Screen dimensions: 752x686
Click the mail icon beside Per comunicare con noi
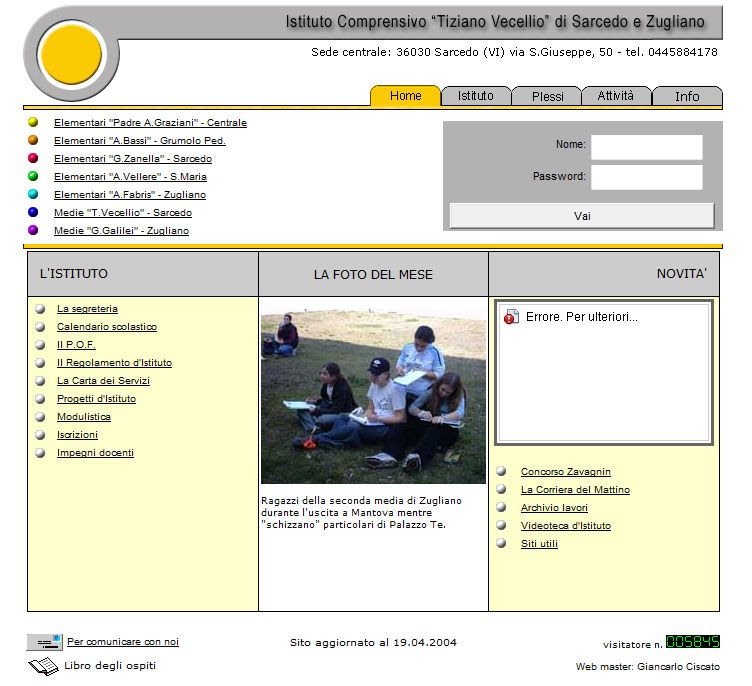[45, 642]
